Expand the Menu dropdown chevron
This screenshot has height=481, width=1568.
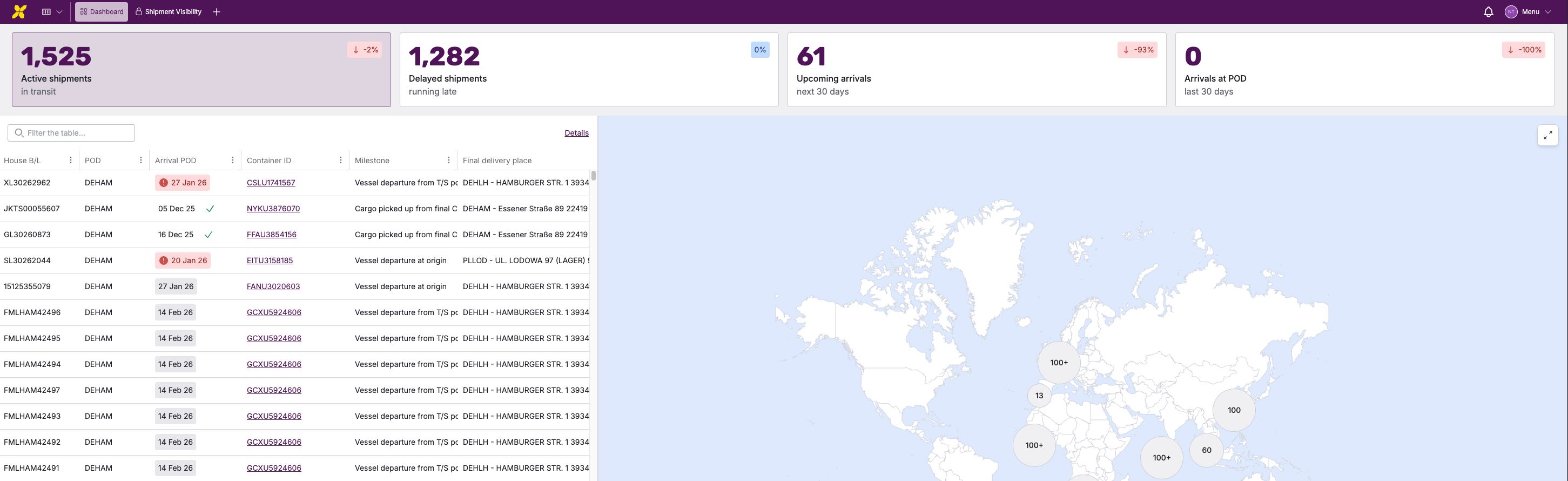(1548, 11)
